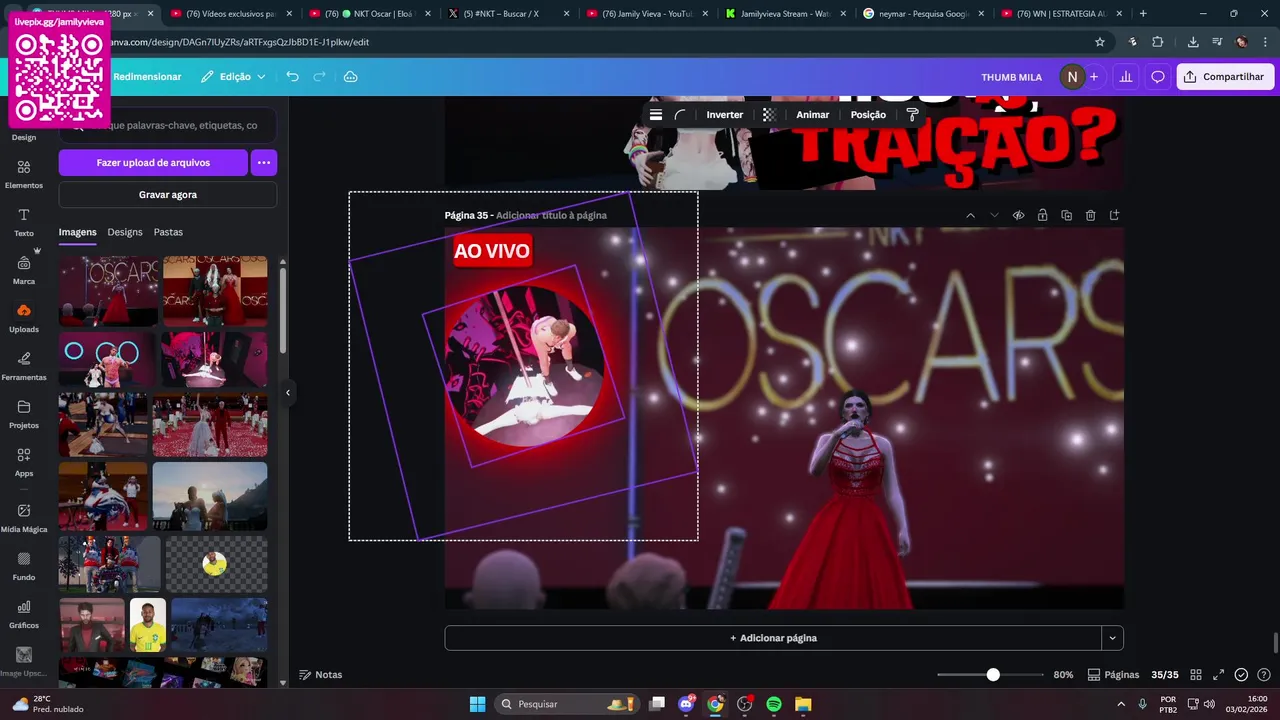The image size is (1280, 720).
Task: Hide page 35 with the eye icon
Action: [1018, 215]
